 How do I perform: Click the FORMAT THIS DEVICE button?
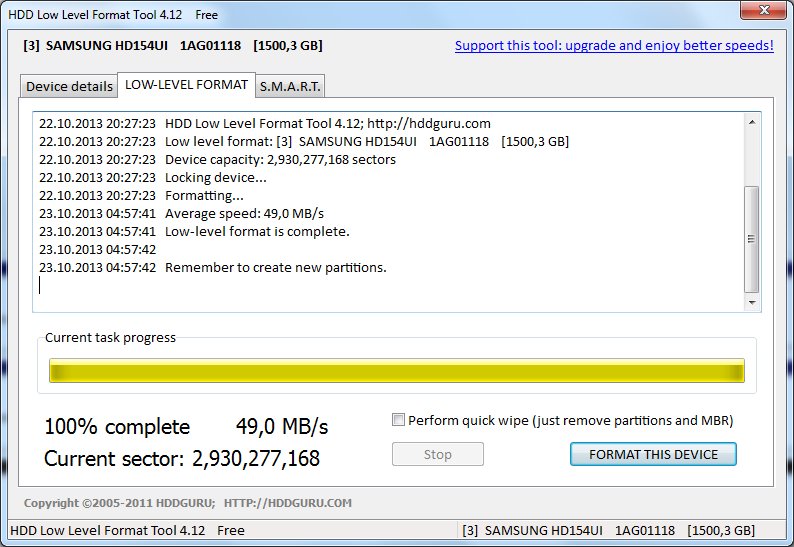pyautogui.click(x=653, y=454)
